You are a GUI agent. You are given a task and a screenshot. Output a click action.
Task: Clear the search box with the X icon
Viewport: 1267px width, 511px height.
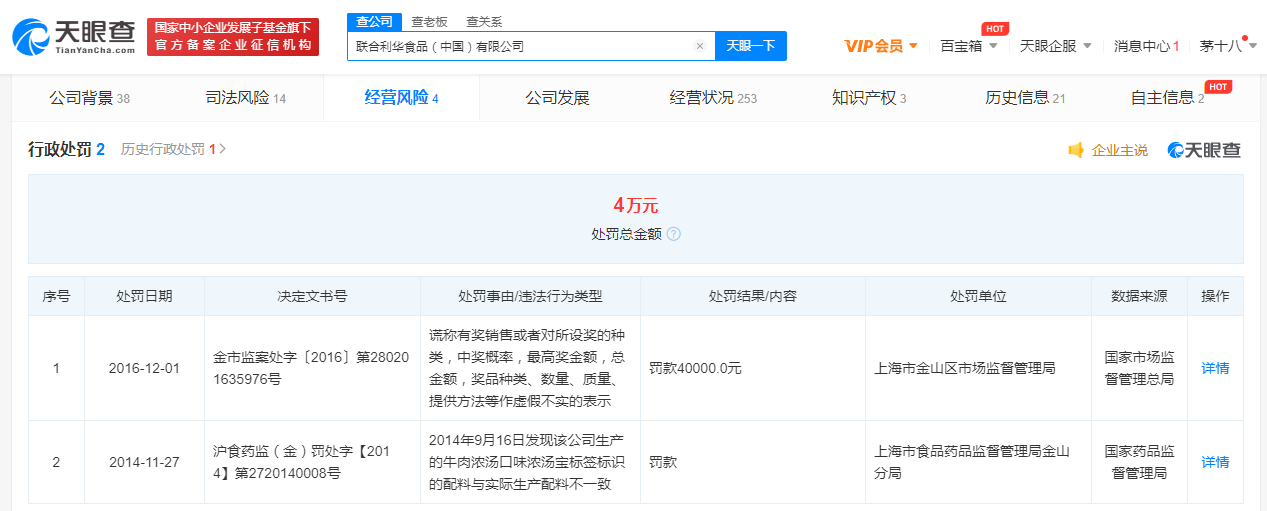click(700, 46)
